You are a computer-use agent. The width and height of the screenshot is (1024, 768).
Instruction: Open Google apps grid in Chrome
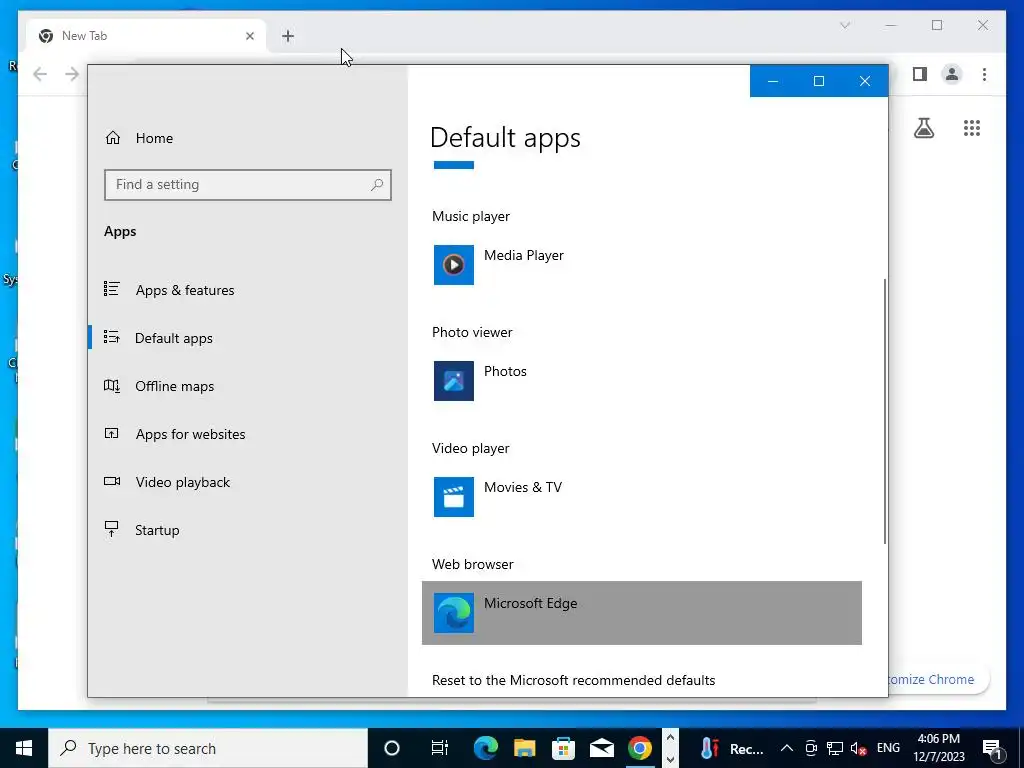[x=972, y=128]
